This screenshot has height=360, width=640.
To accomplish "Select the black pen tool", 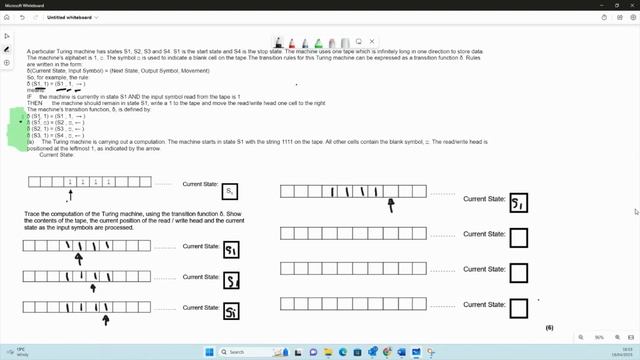I will (279, 42).
